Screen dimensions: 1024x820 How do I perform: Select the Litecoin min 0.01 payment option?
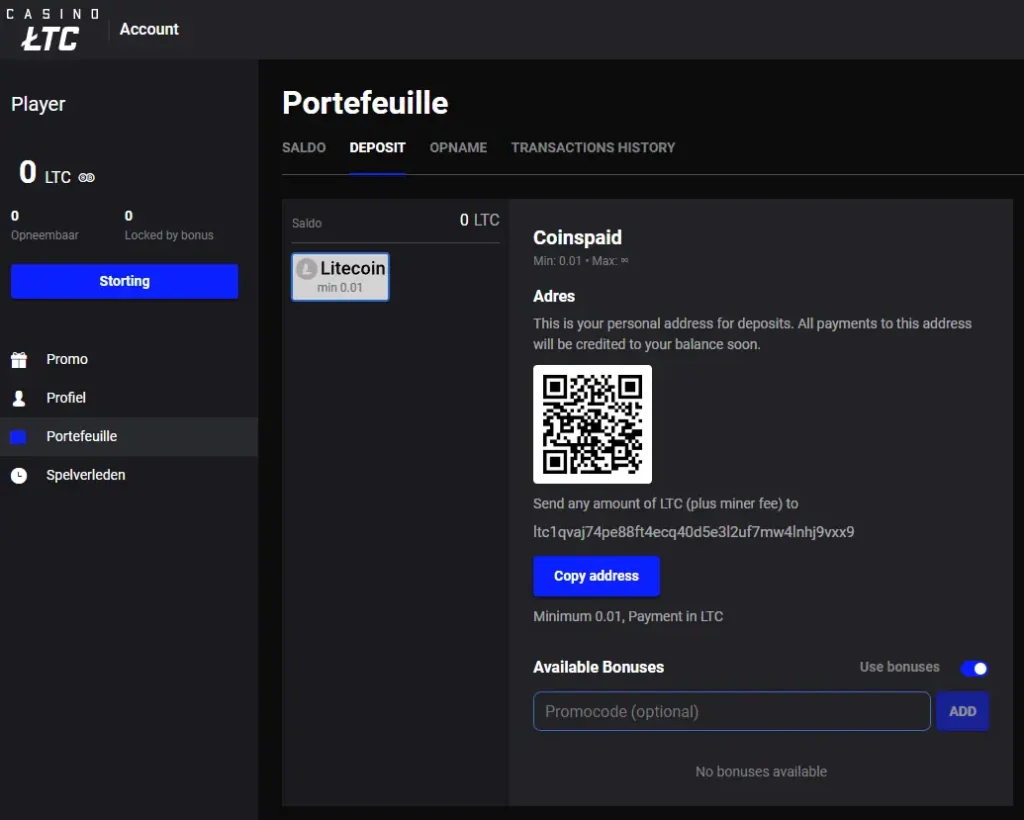(x=340, y=277)
